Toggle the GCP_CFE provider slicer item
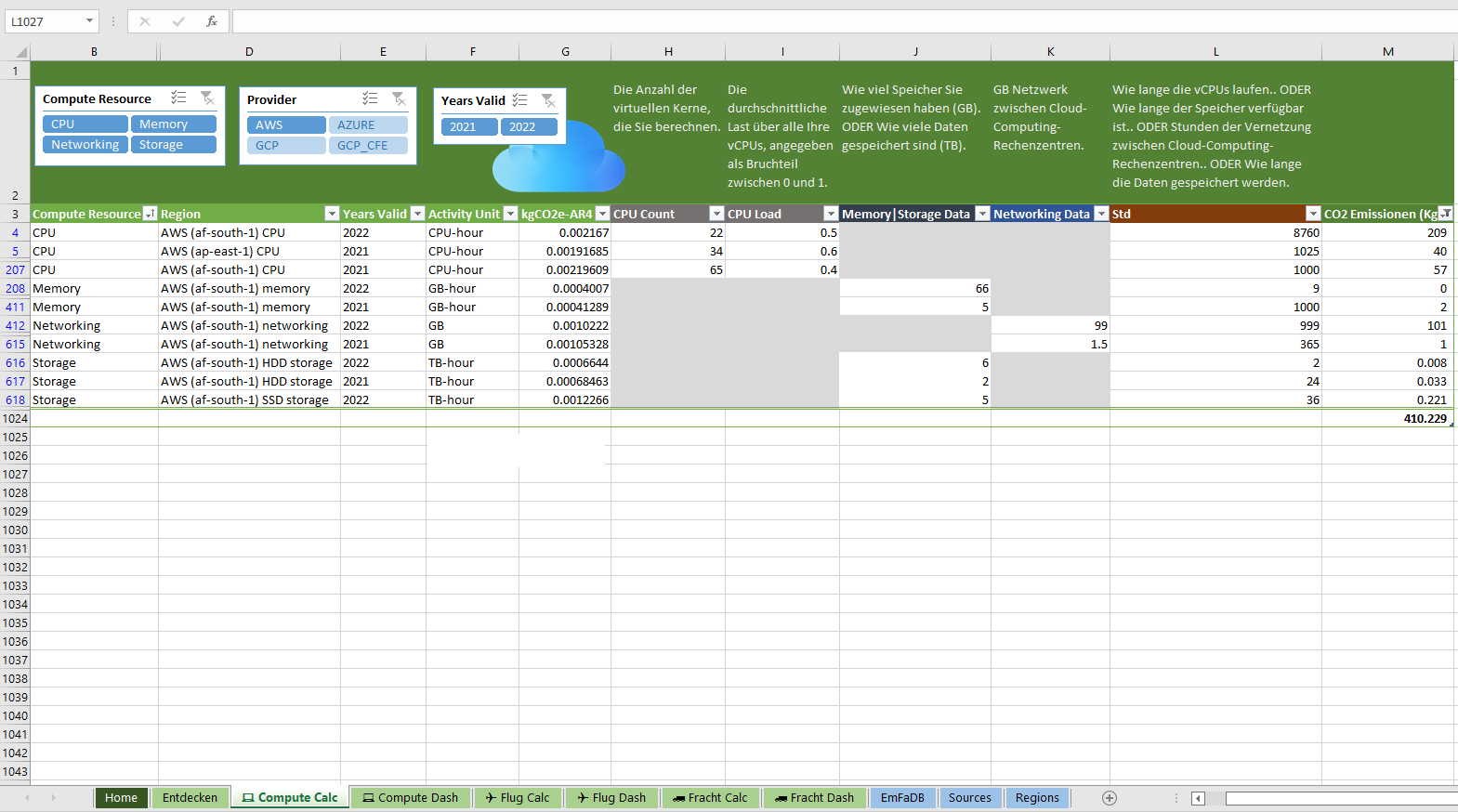This screenshot has height=812, width=1458. coord(368,145)
